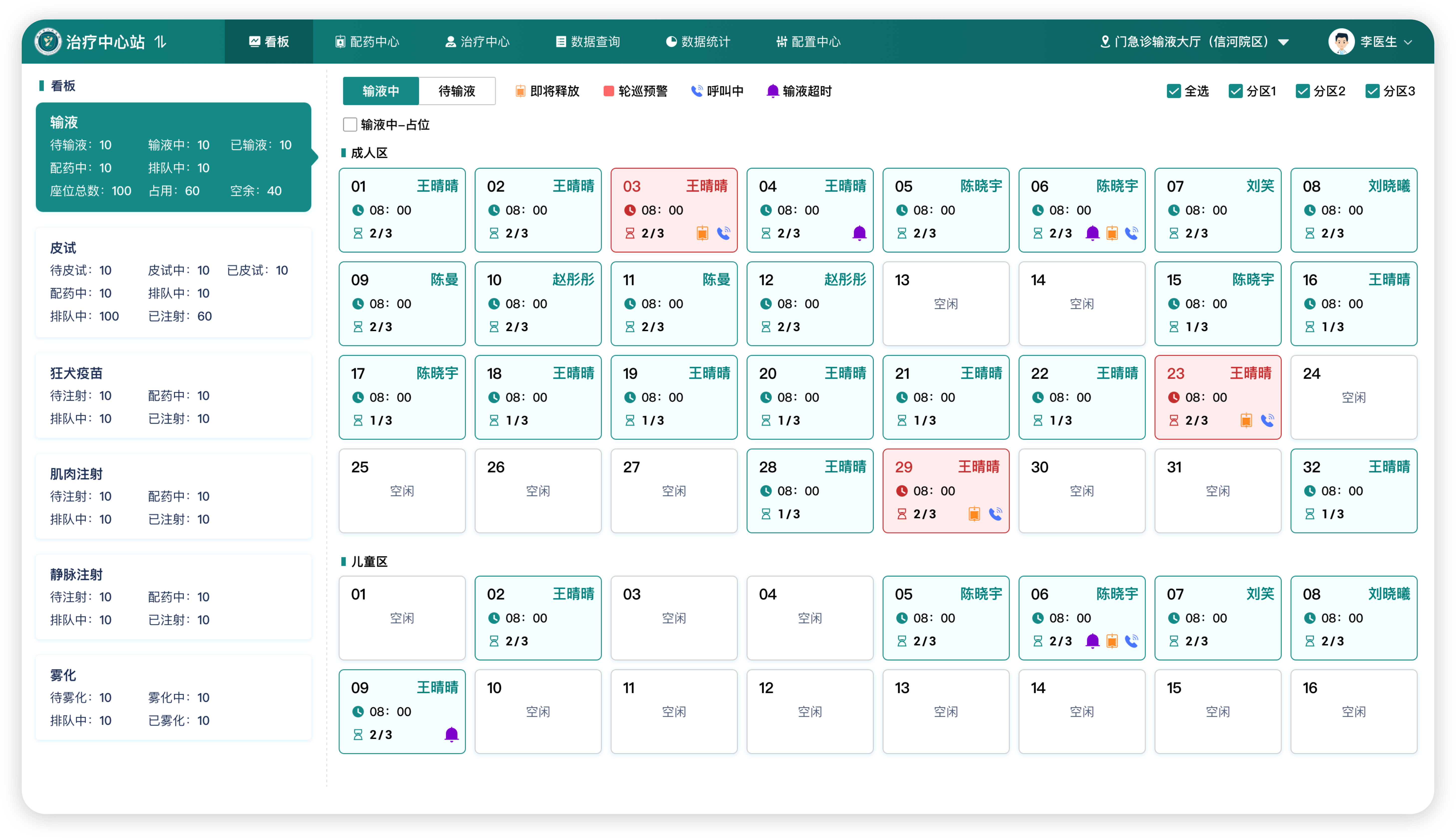Image resolution: width=1456 pixels, height=838 pixels.
Task: Click the calling phone icon on adult seat 23
Action: (x=1267, y=420)
